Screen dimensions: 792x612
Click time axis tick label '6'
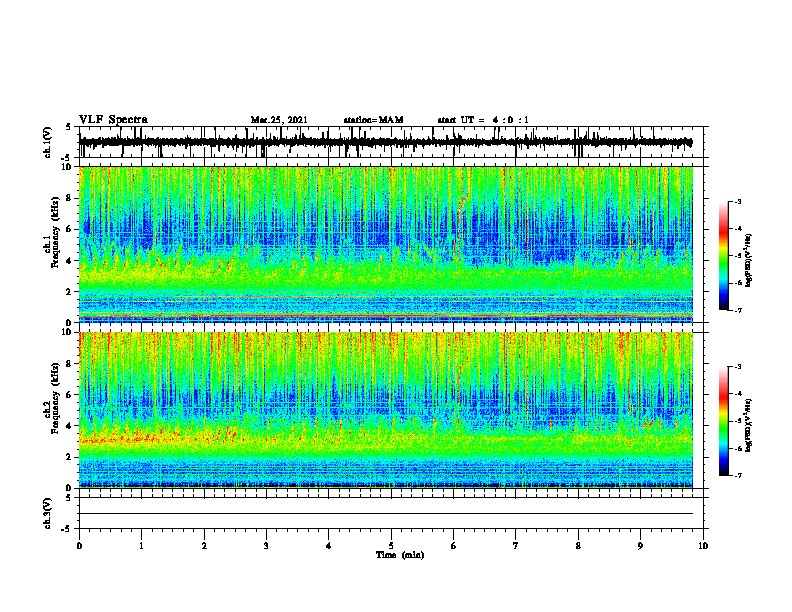tap(454, 546)
